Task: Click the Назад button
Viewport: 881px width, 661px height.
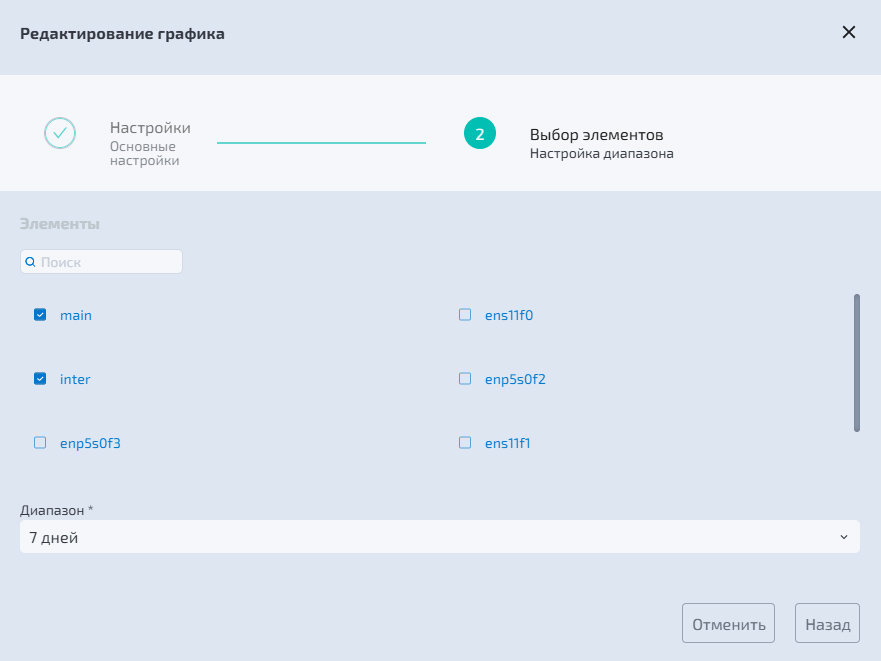Action: point(827,623)
